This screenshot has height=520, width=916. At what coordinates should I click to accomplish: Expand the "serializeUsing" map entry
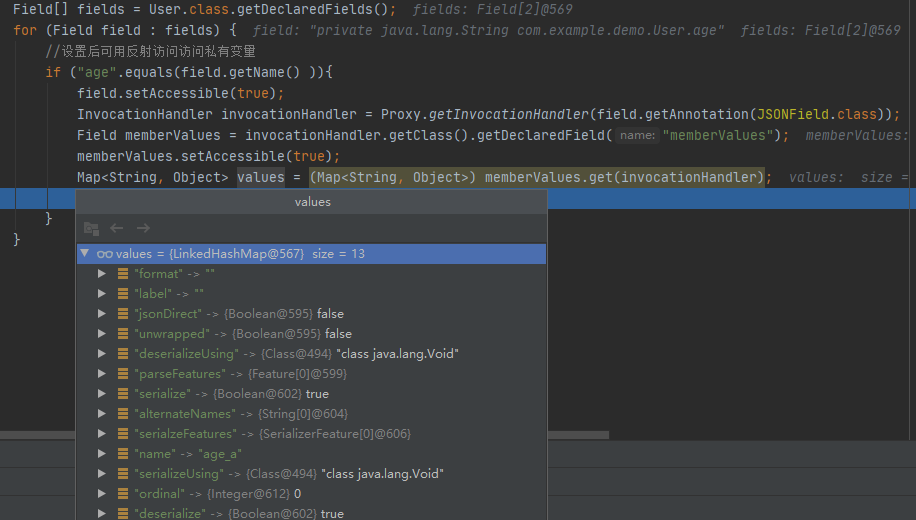pyautogui.click(x=102, y=474)
